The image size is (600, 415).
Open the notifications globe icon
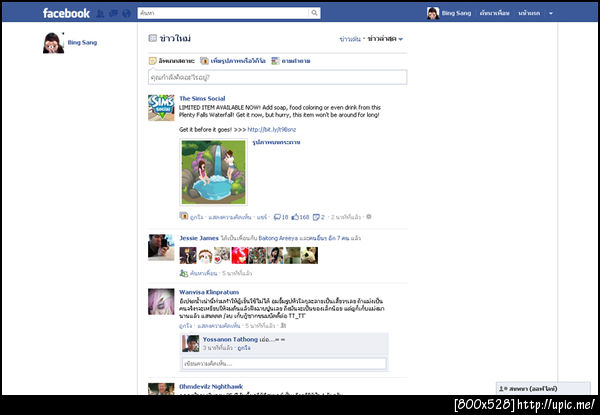(127, 13)
